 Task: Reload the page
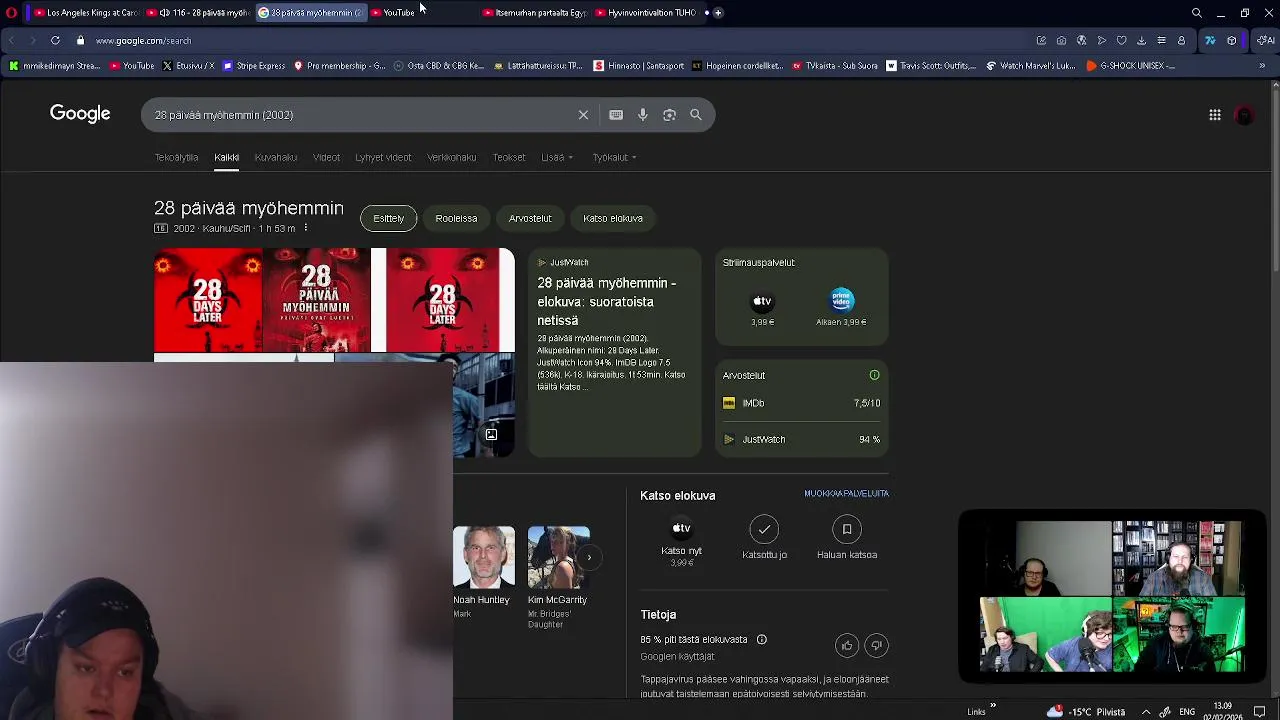(55, 41)
